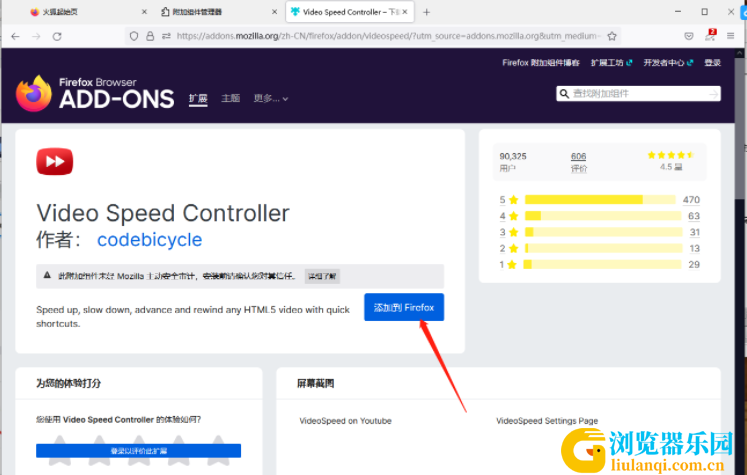Open the 开发者中心 link
This screenshot has width=747, height=475.
668,63
